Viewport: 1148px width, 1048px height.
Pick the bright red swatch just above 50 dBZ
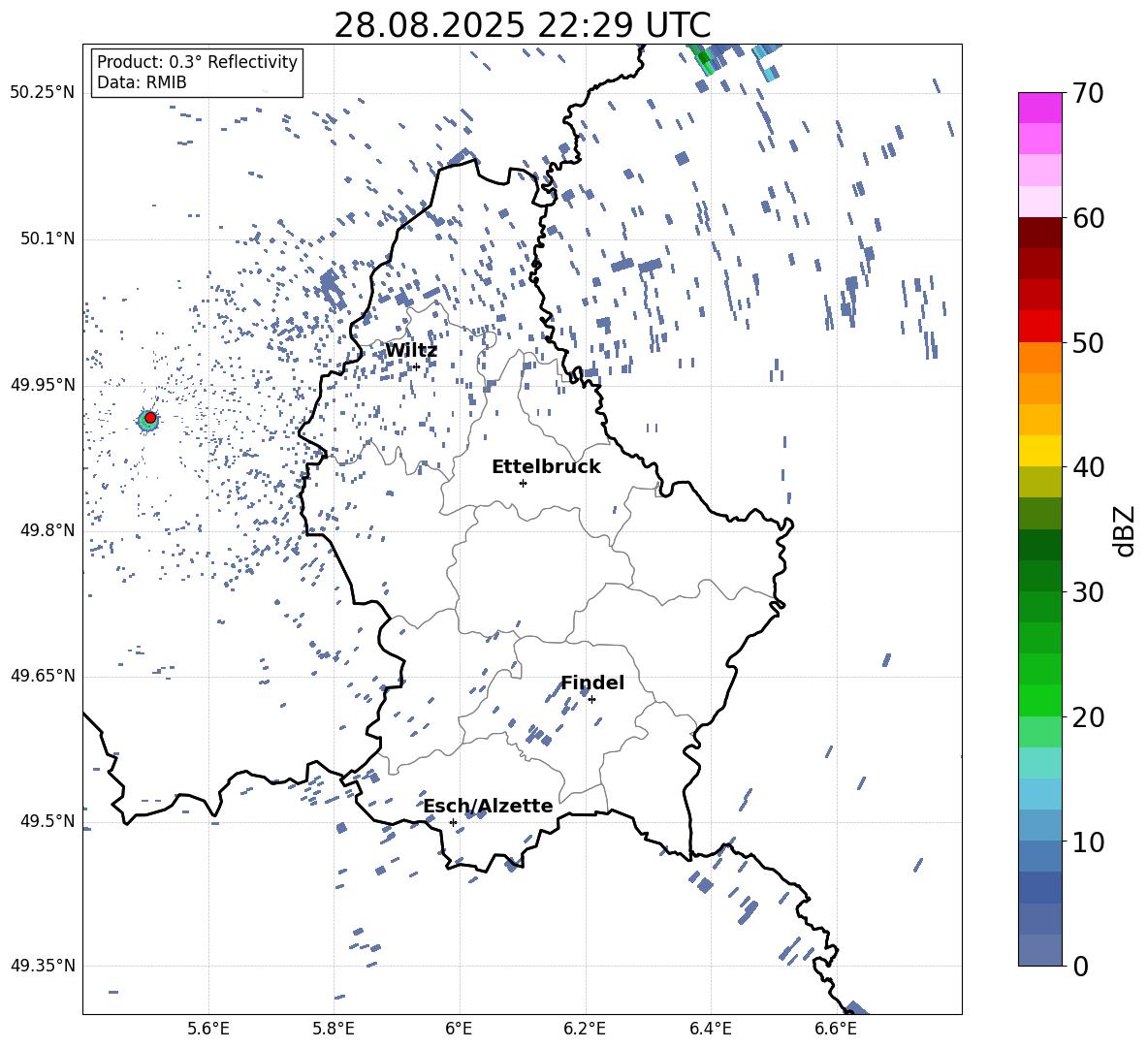point(1039,327)
